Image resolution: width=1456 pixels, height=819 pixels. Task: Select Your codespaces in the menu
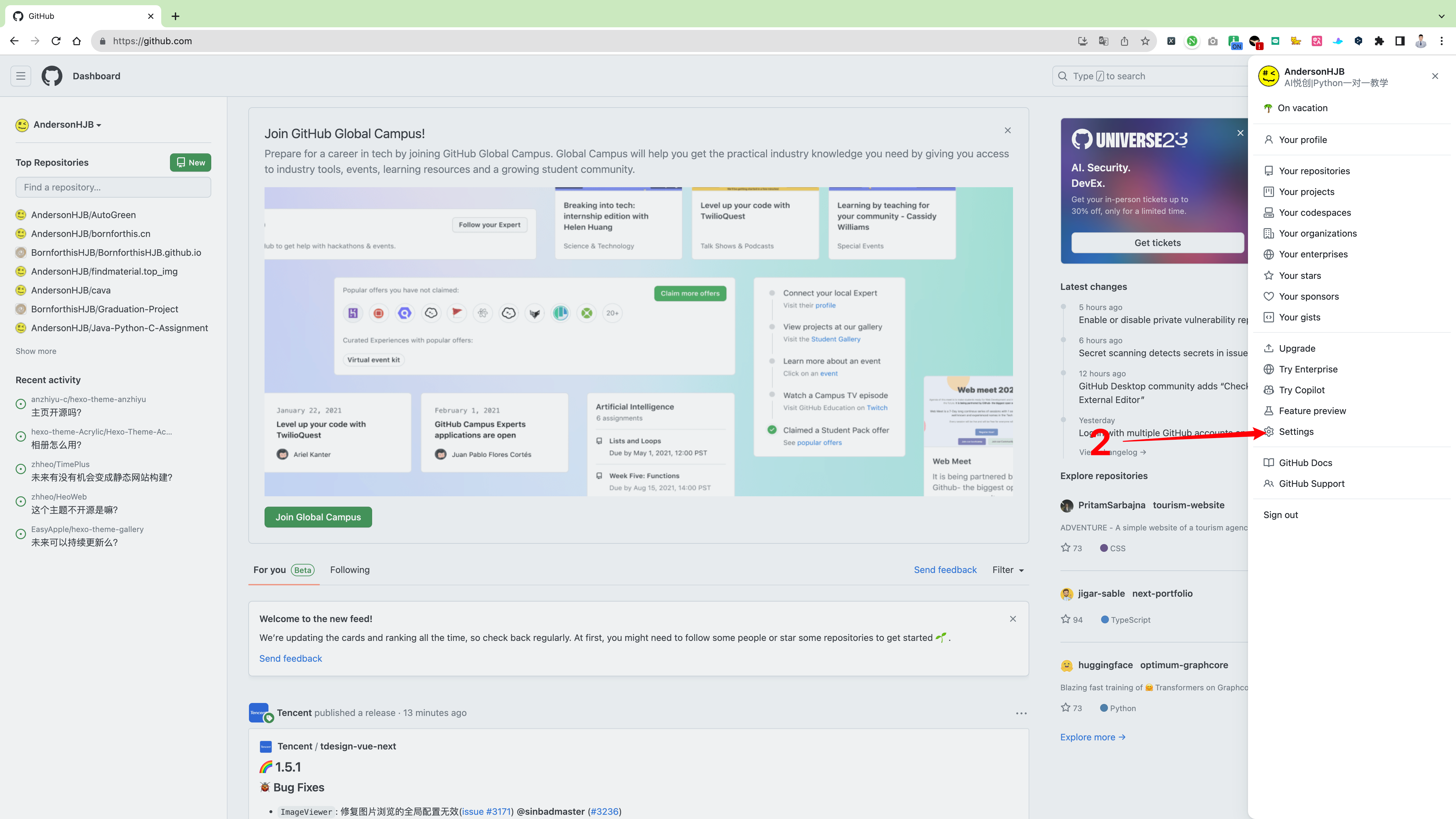pos(1351,213)
